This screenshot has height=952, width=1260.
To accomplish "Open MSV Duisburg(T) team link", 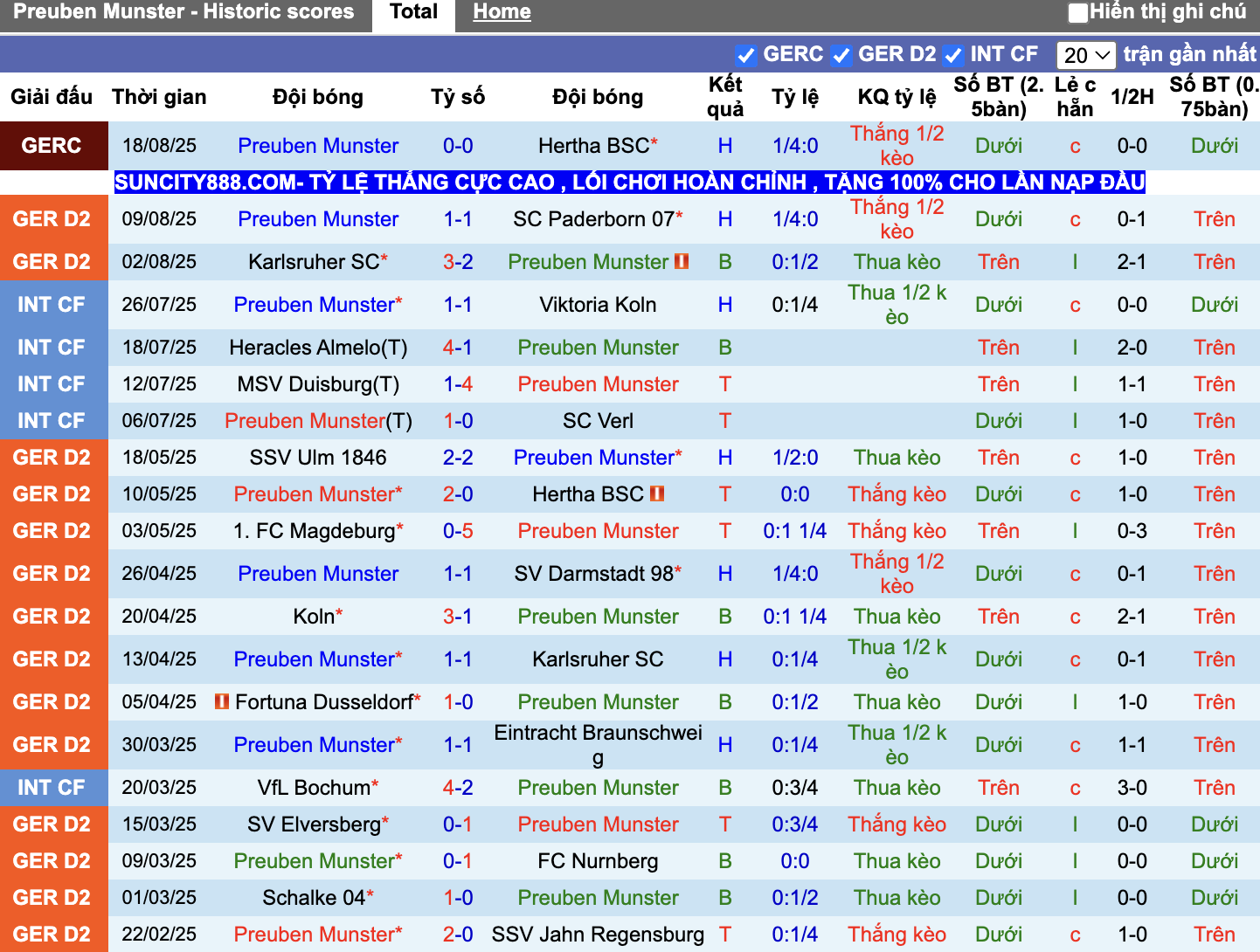I will pos(318,384).
